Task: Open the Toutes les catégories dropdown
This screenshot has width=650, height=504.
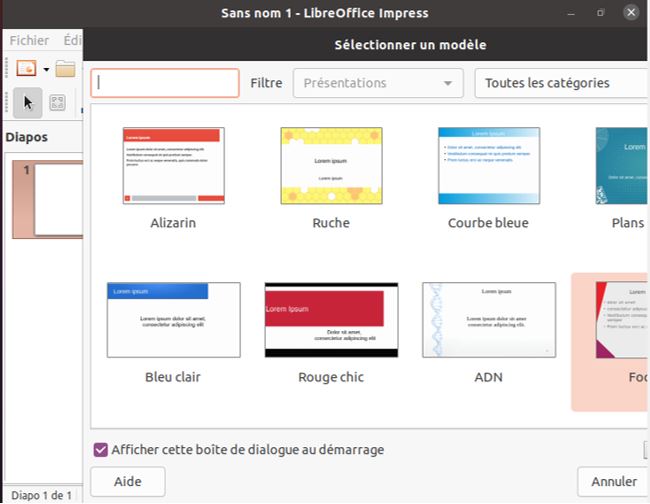Action: pos(560,84)
